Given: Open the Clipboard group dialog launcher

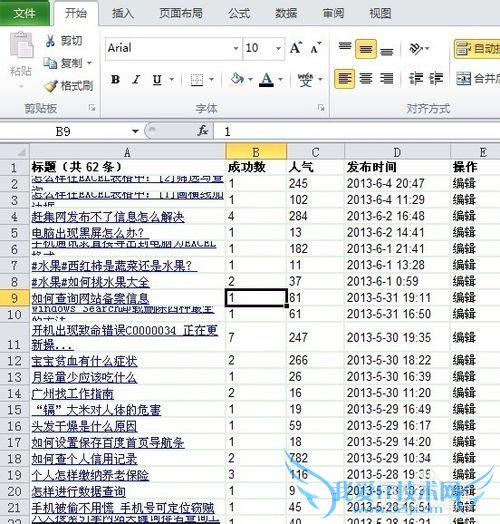Looking at the screenshot, I should pos(92,108).
